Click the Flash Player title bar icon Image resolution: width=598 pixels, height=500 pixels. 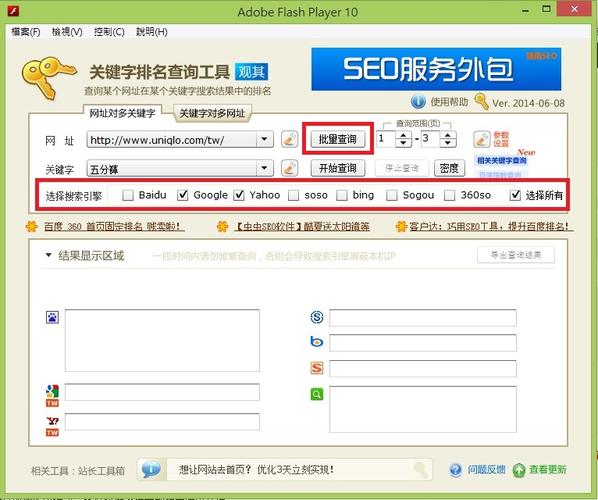tap(13, 11)
